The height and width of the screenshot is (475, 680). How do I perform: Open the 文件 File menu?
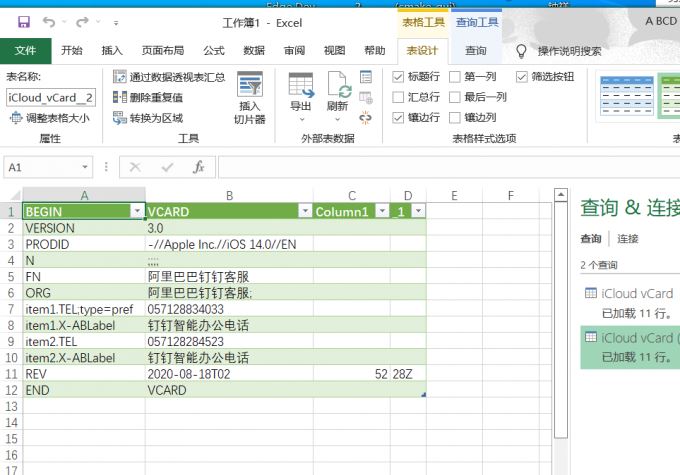[x=25, y=50]
